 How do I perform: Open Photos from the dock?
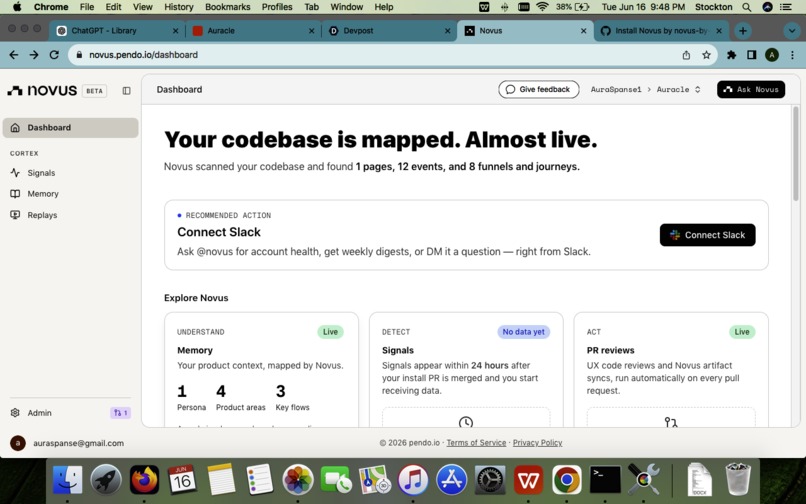pos(298,480)
